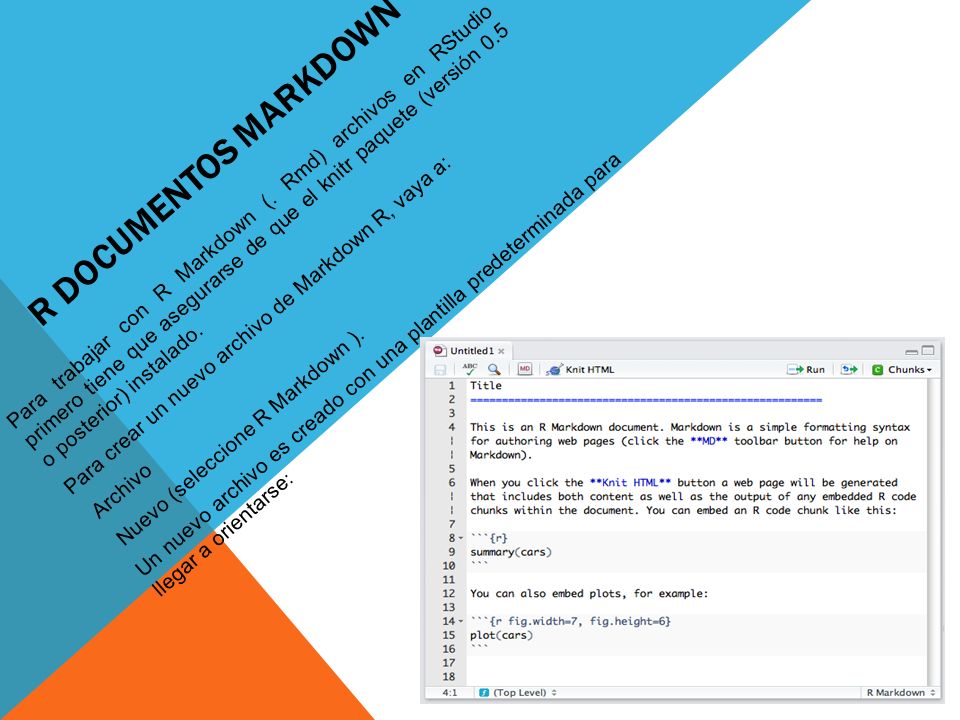This screenshot has width=960, height=720.
Task: Open the MD Markdown help button
Action: (x=525, y=369)
